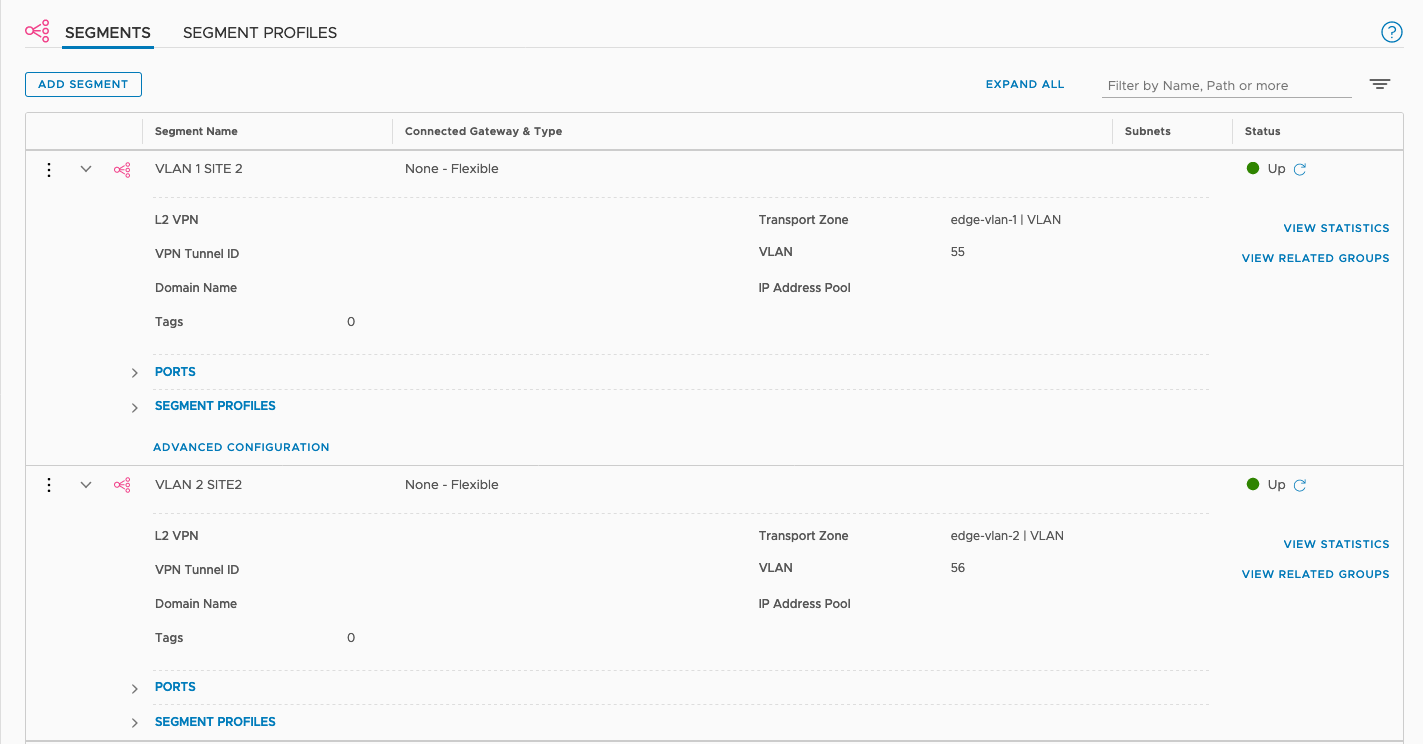Click the Expand All link
This screenshot has height=744, width=1423.
point(1024,85)
